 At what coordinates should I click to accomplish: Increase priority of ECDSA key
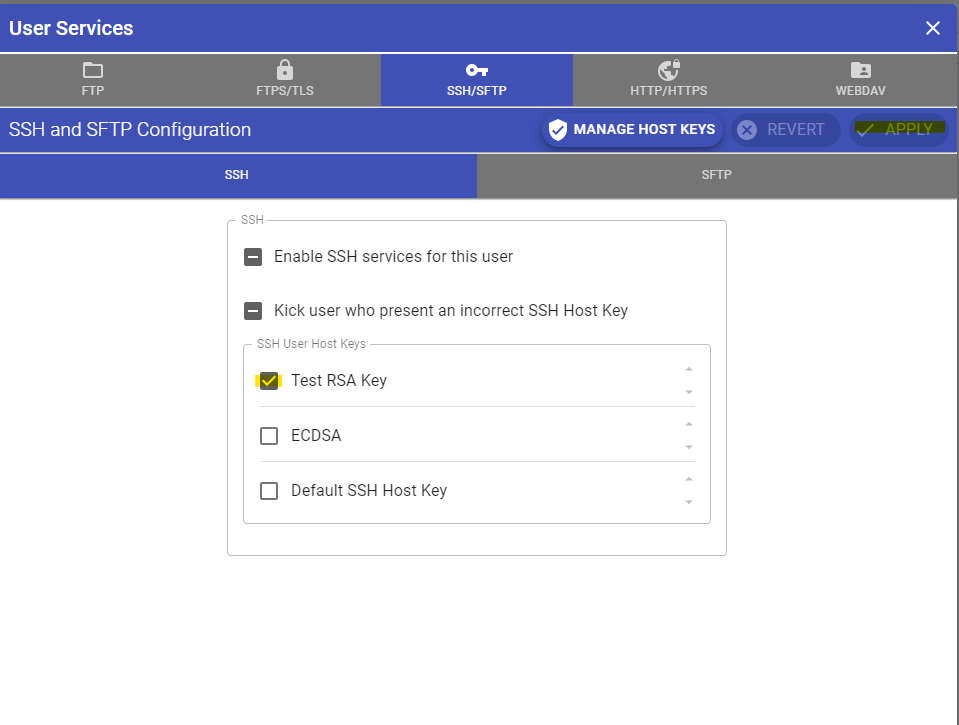click(x=688, y=424)
